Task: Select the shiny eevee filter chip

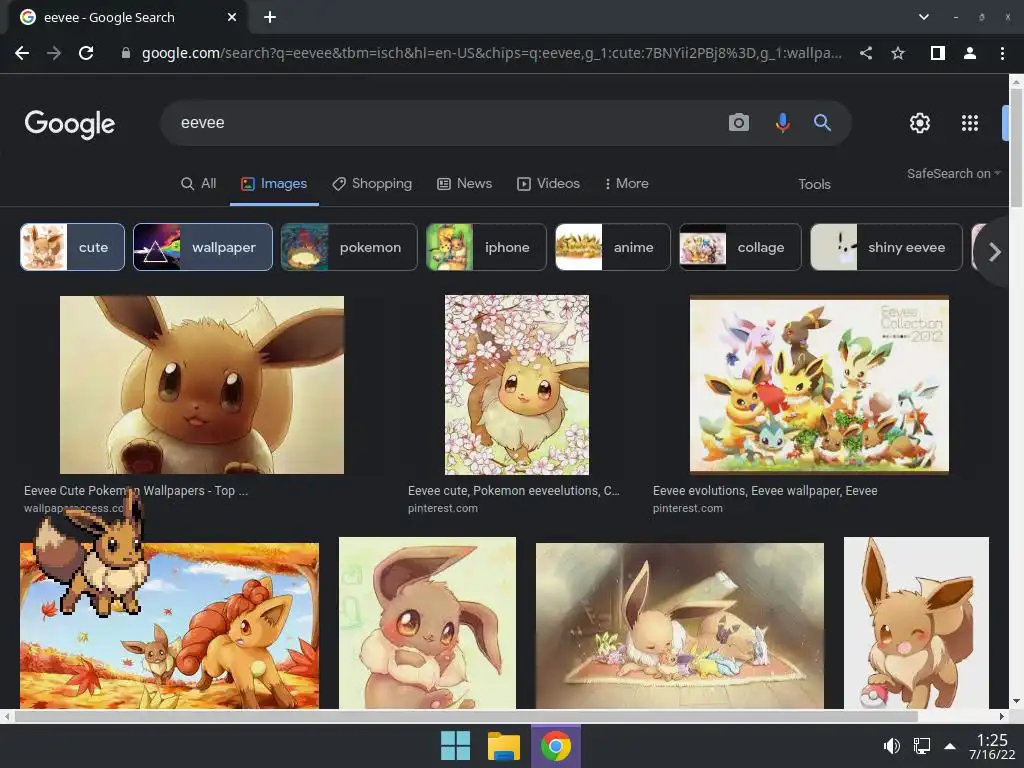Action: tap(886, 247)
